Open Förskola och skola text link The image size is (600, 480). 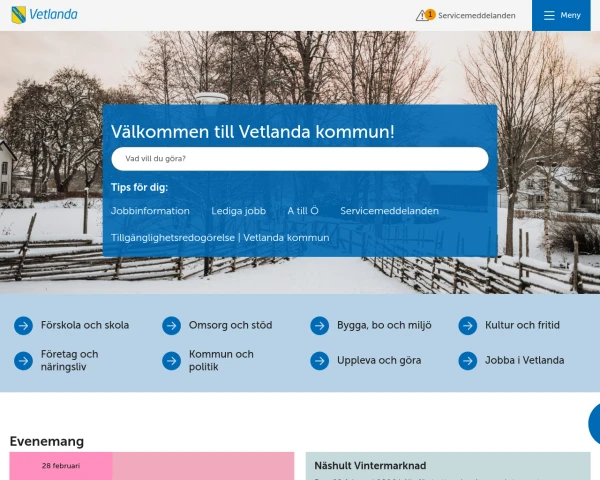(85, 325)
